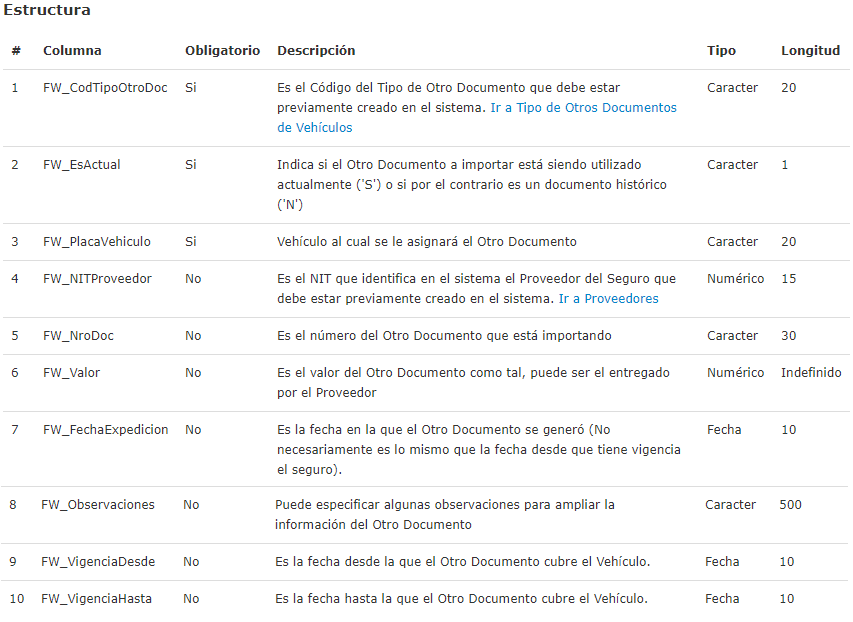Click the FW_NroDoc cell

point(78,336)
